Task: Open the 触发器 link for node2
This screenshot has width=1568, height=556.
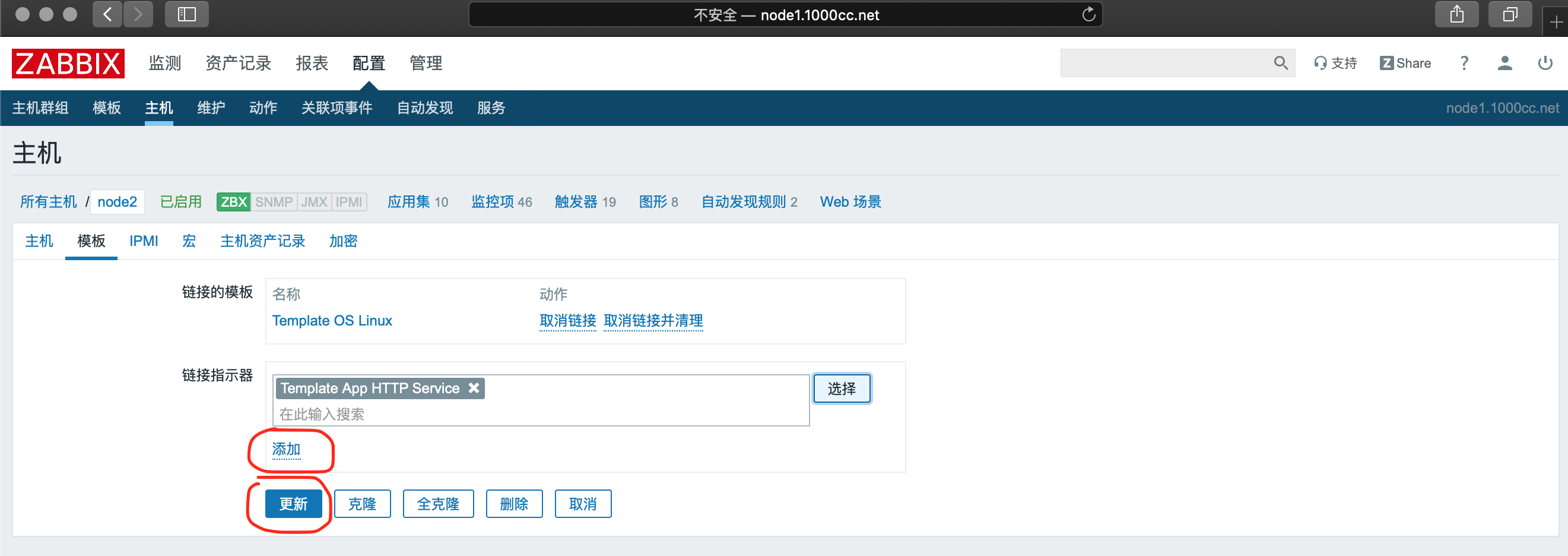Action: click(x=576, y=201)
